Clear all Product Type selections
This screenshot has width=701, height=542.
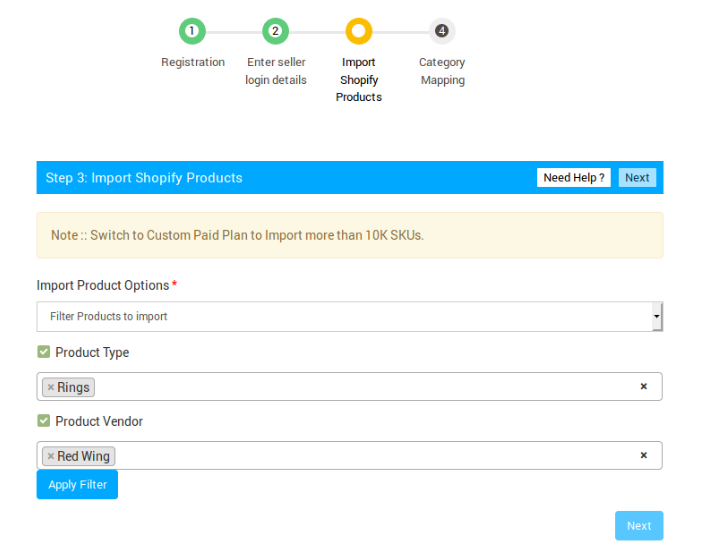click(643, 386)
